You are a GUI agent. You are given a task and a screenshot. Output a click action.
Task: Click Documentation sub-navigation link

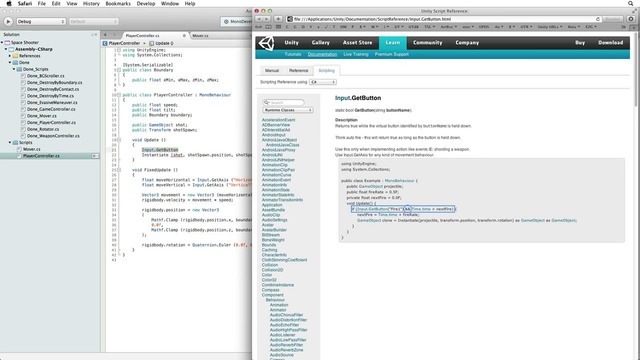coord(322,54)
